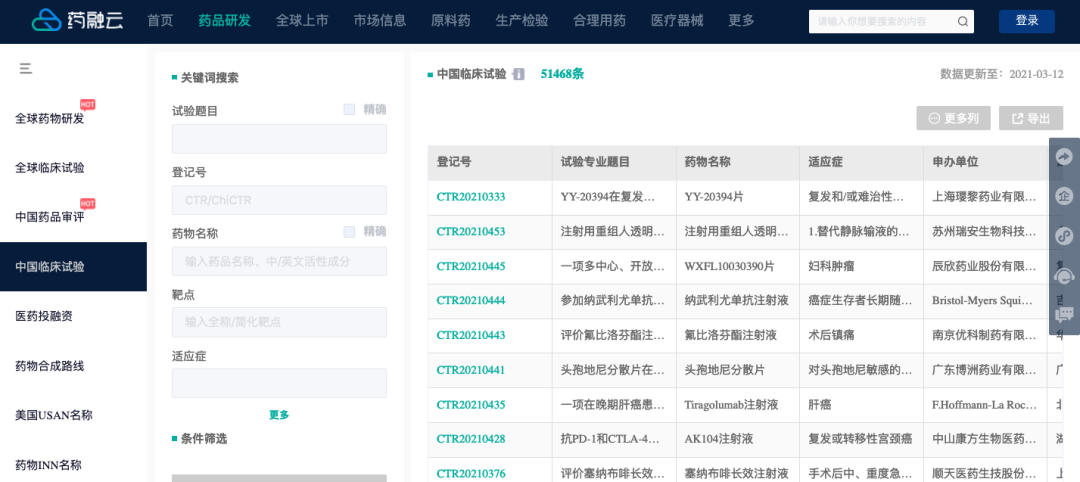Toggle the hamburger sidebar menu icon
This screenshot has width=1080, height=482.
point(26,68)
